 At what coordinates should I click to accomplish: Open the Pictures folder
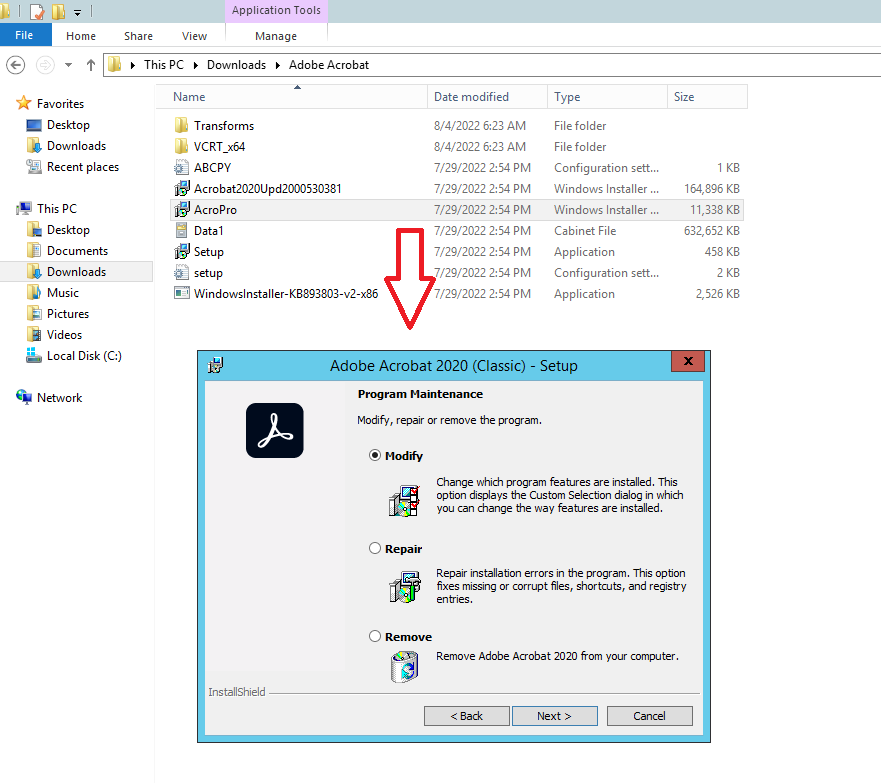click(67, 313)
